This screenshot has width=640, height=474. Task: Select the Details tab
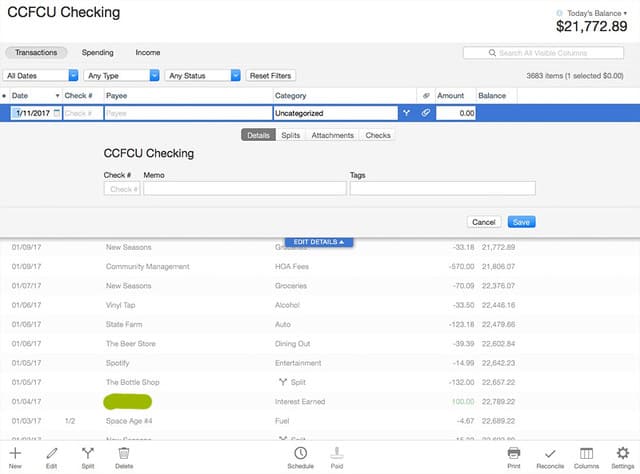258,135
